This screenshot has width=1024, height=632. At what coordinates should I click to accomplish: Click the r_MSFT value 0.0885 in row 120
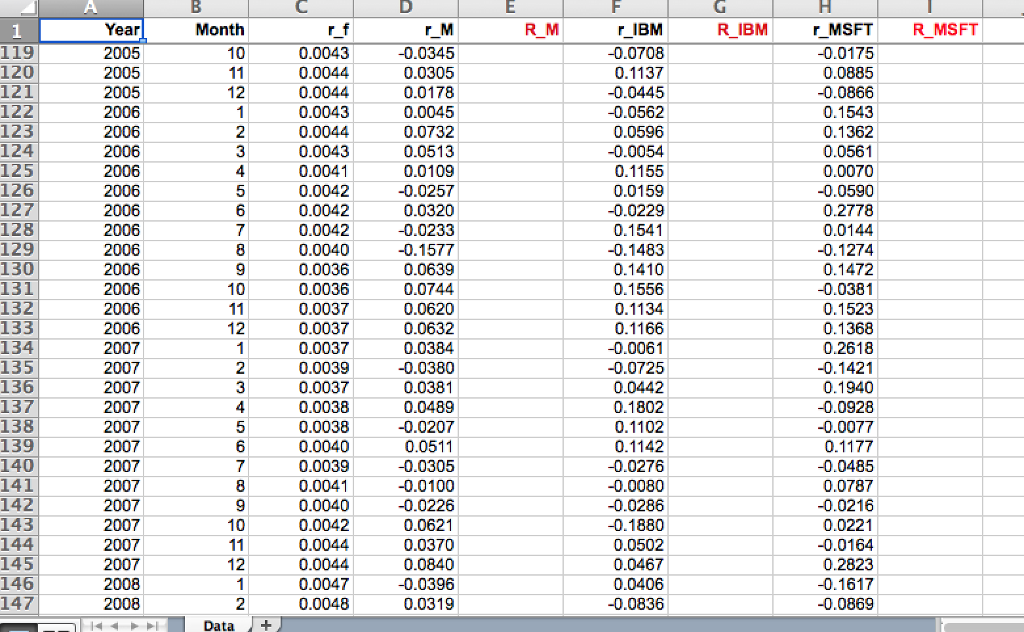pyautogui.click(x=848, y=73)
